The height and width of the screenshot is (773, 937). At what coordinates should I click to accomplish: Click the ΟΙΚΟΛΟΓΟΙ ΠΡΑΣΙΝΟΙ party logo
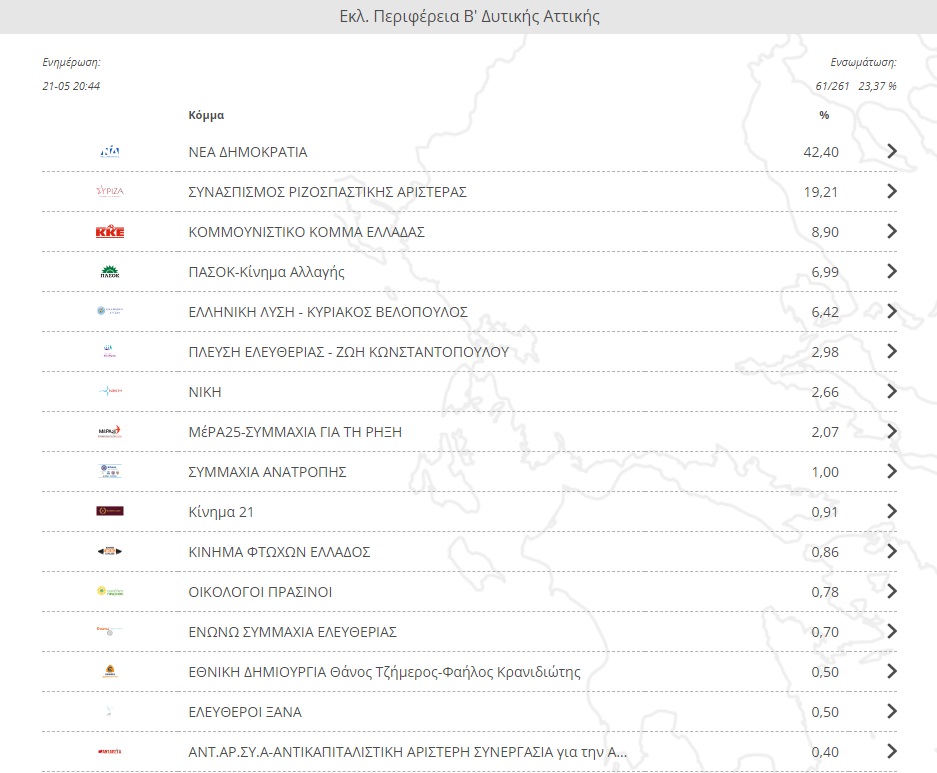[109, 592]
